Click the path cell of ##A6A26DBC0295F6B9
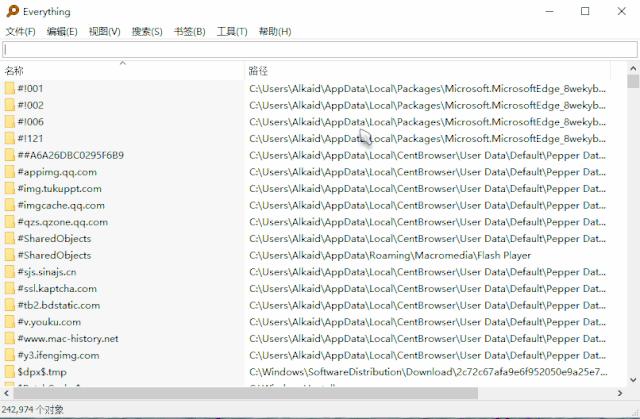This screenshot has width=640, height=419. 427,155
